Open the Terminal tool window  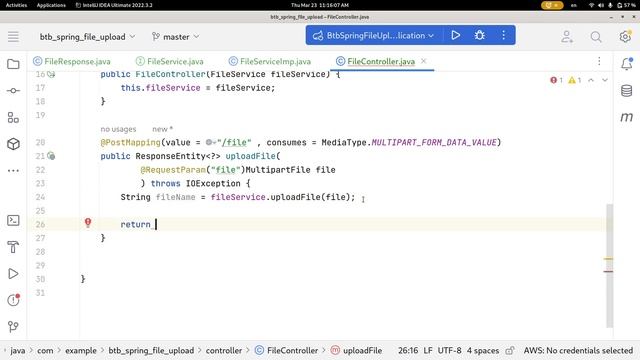pyautogui.click(x=13, y=220)
